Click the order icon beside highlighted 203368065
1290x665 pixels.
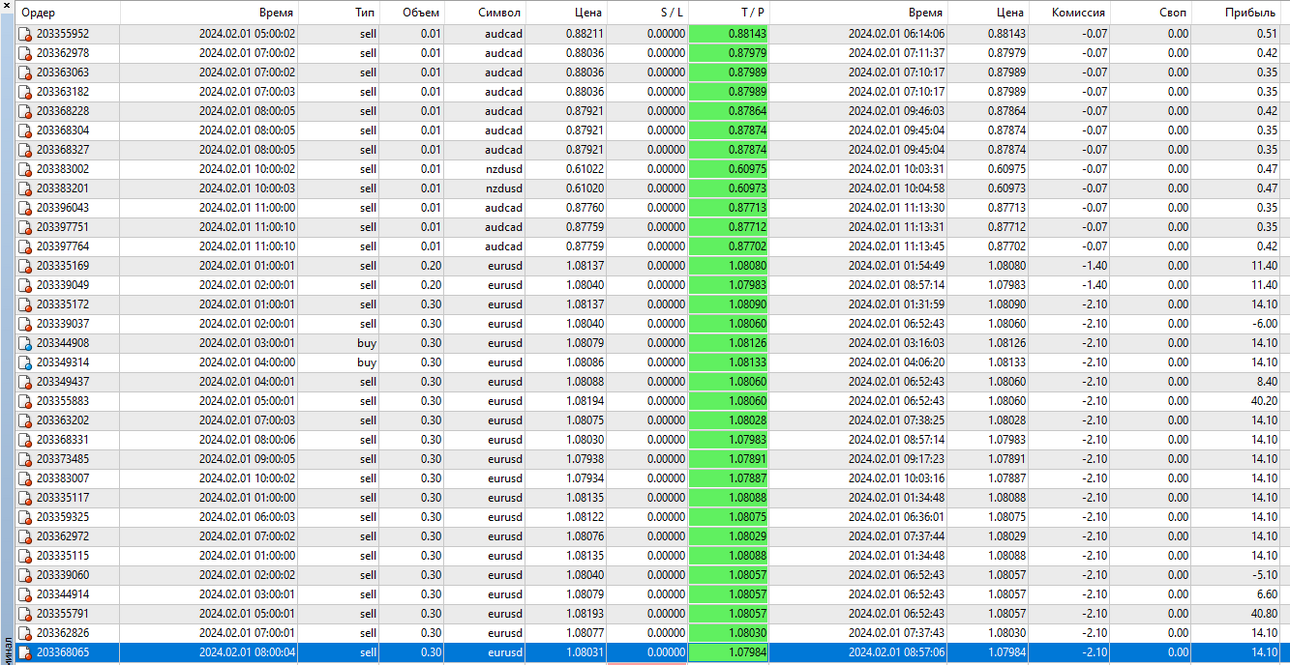(26, 652)
